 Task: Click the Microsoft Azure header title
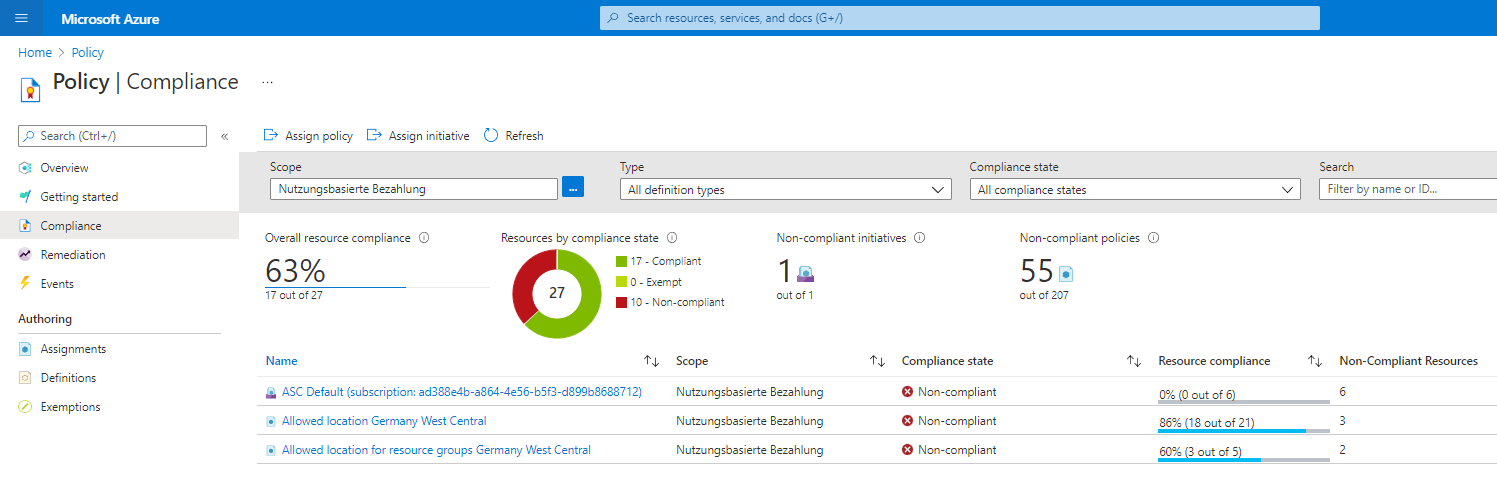coord(110,19)
